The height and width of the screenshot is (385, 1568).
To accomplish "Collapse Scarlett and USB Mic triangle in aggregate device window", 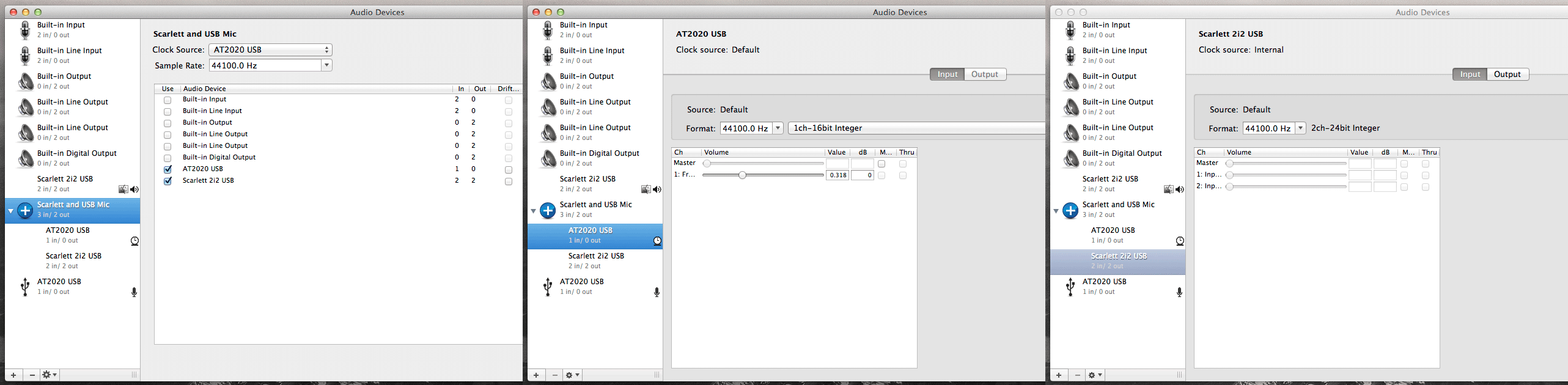I will (10, 211).
